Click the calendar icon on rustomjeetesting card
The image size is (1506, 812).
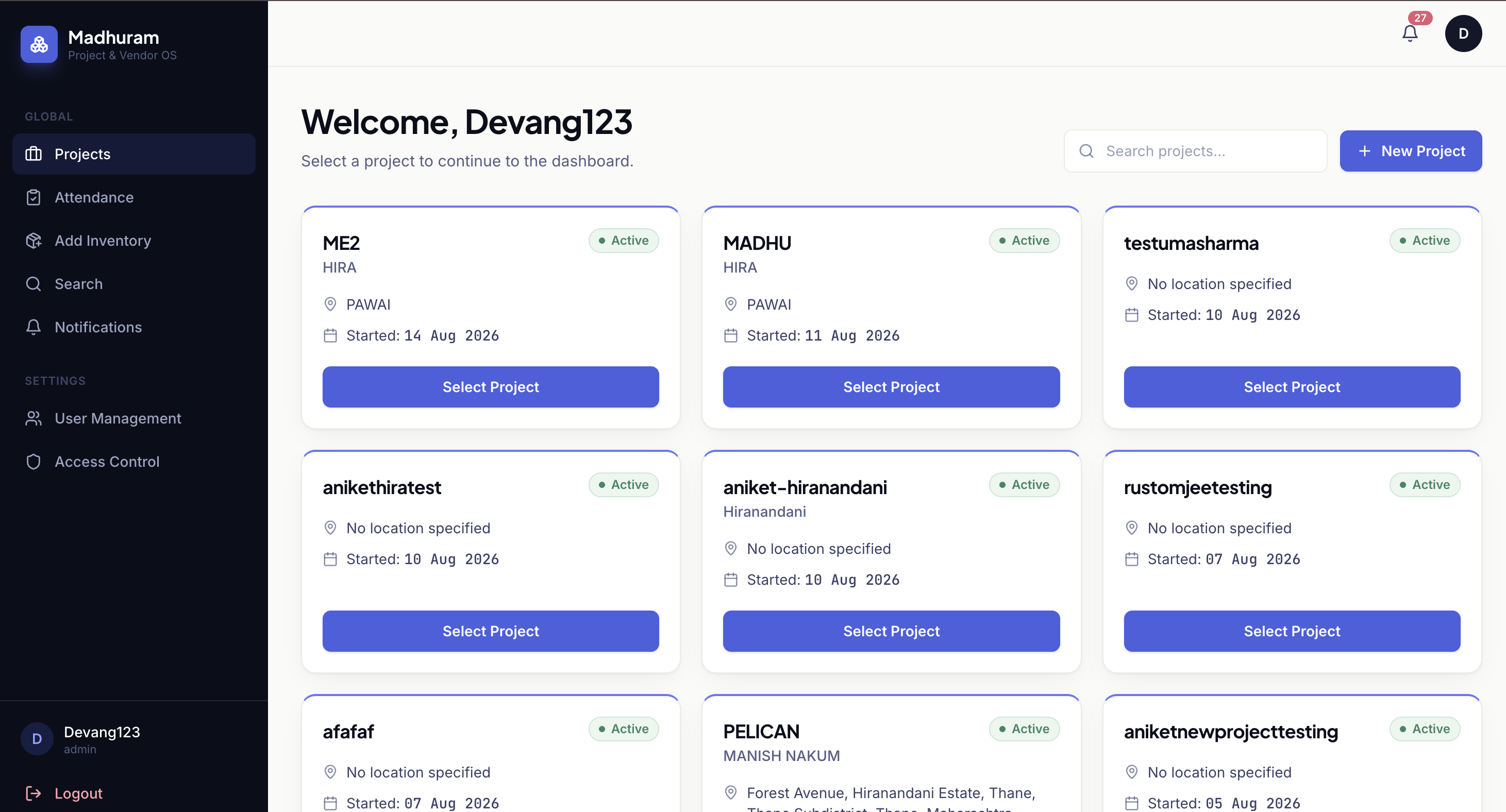point(1132,560)
